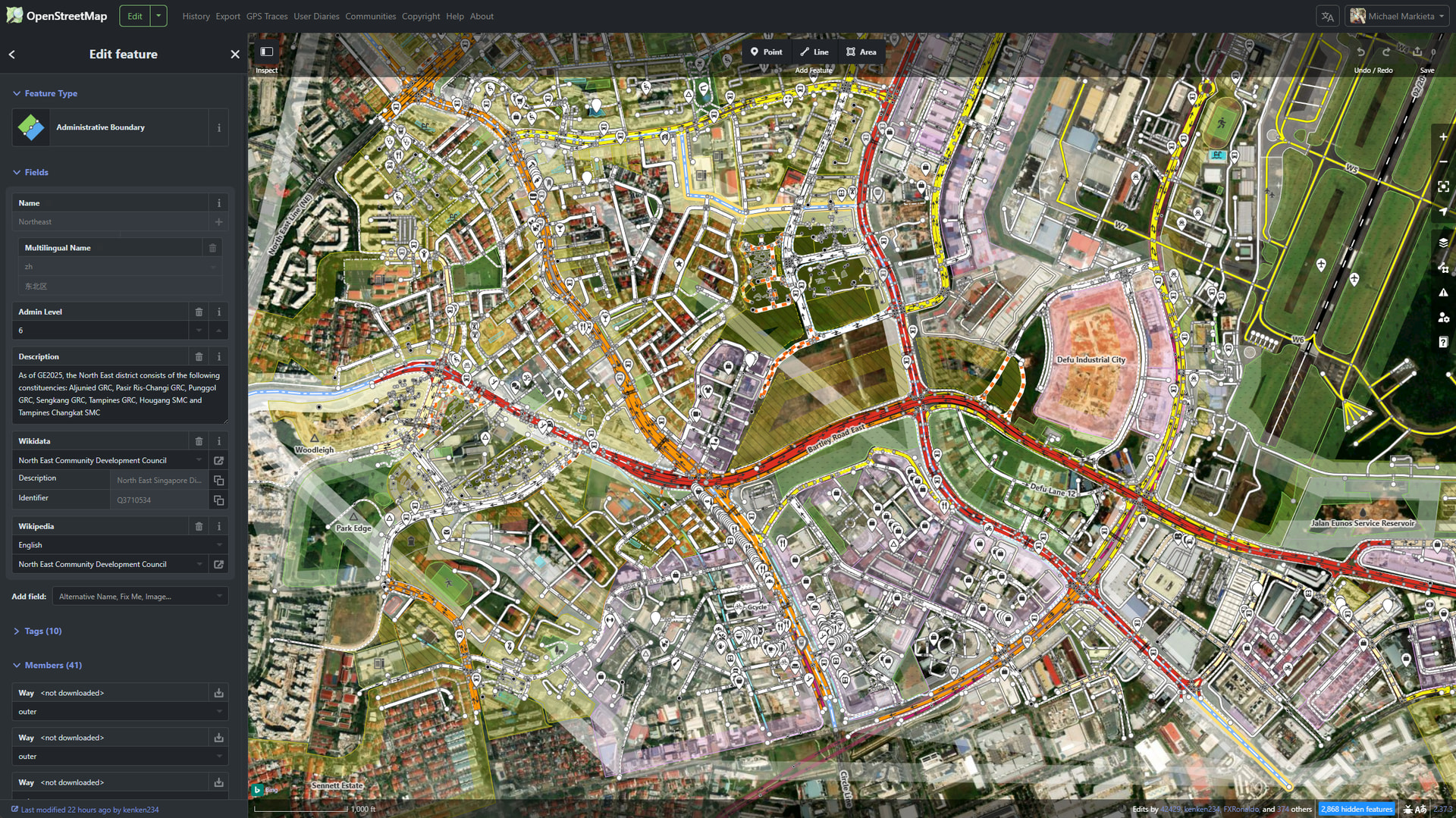Download the first not-downloaded member way
Screen dimensions: 1456x818
218,693
